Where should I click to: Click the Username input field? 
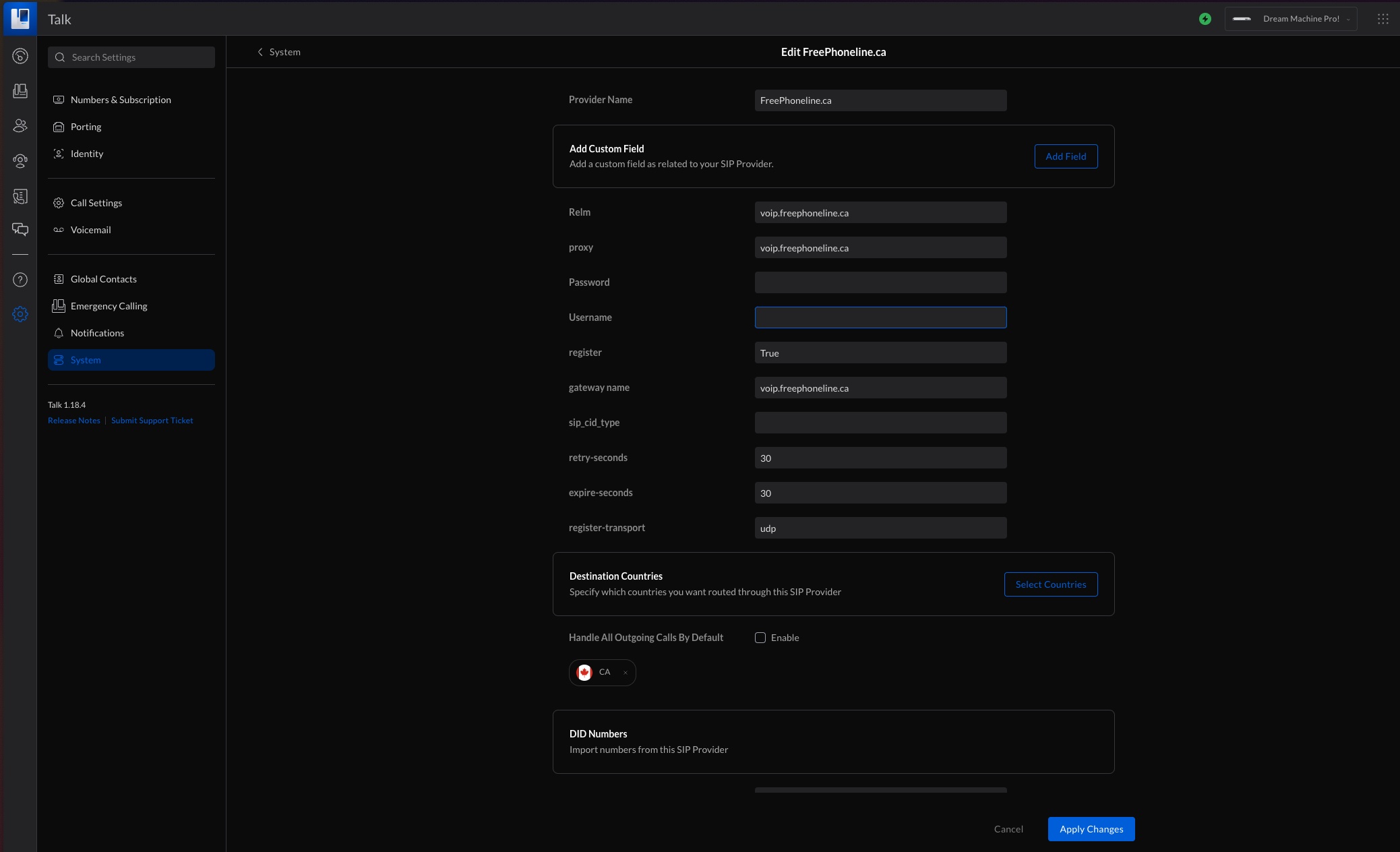881,317
